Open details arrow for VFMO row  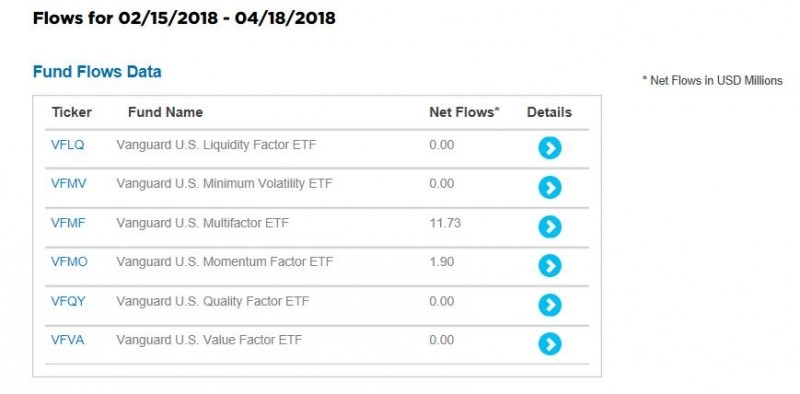click(549, 265)
